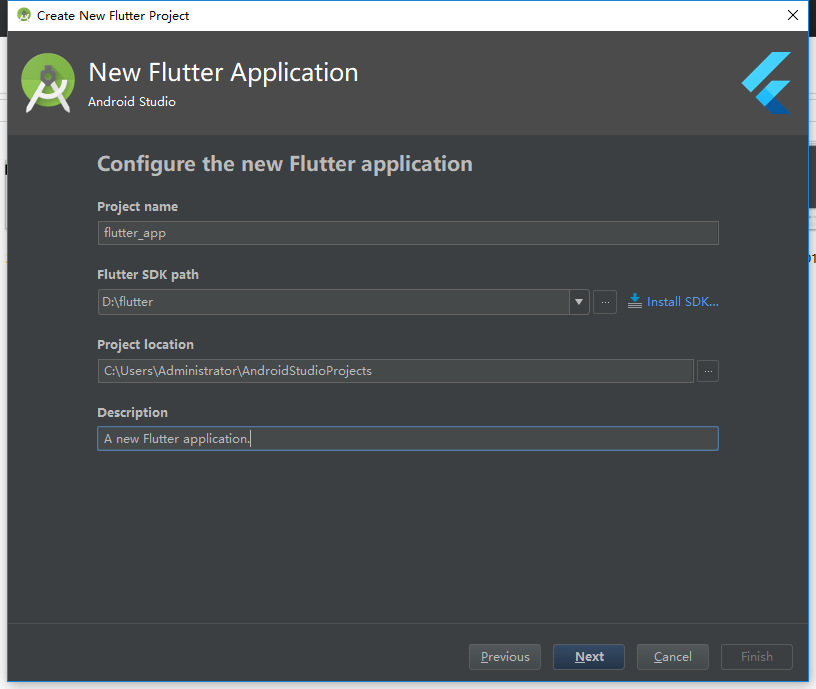Click the Description text field
The image size is (816, 689).
tap(408, 439)
